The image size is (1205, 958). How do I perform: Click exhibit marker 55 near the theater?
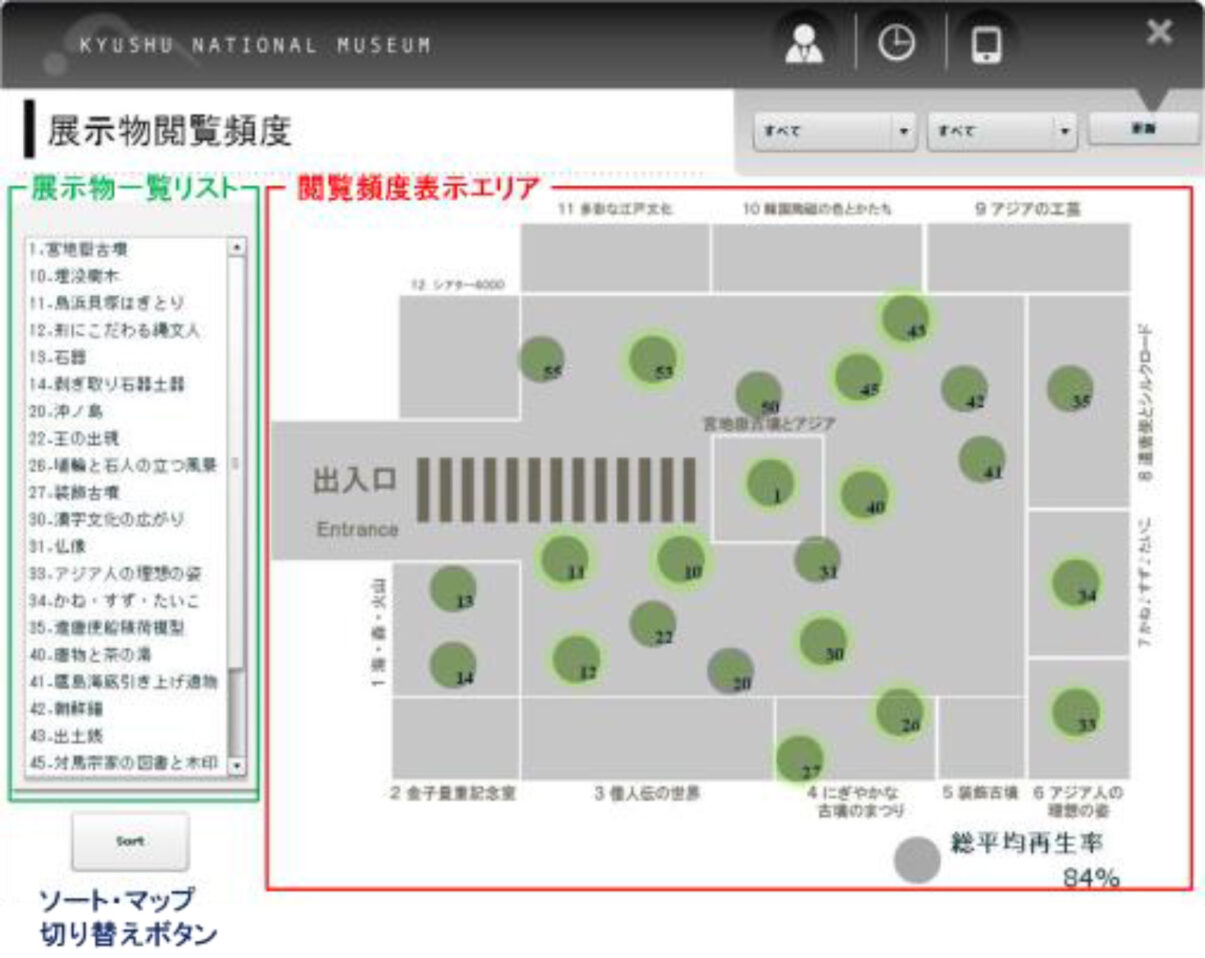tap(542, 360)
